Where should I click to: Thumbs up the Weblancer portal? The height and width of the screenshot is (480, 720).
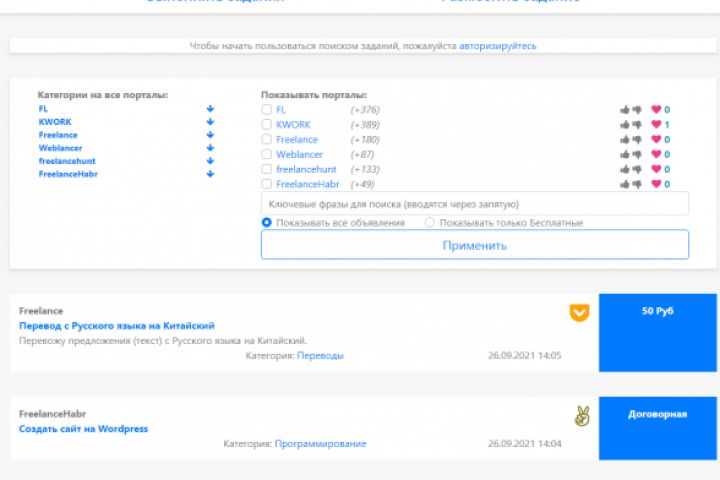(x=624, y=154)
